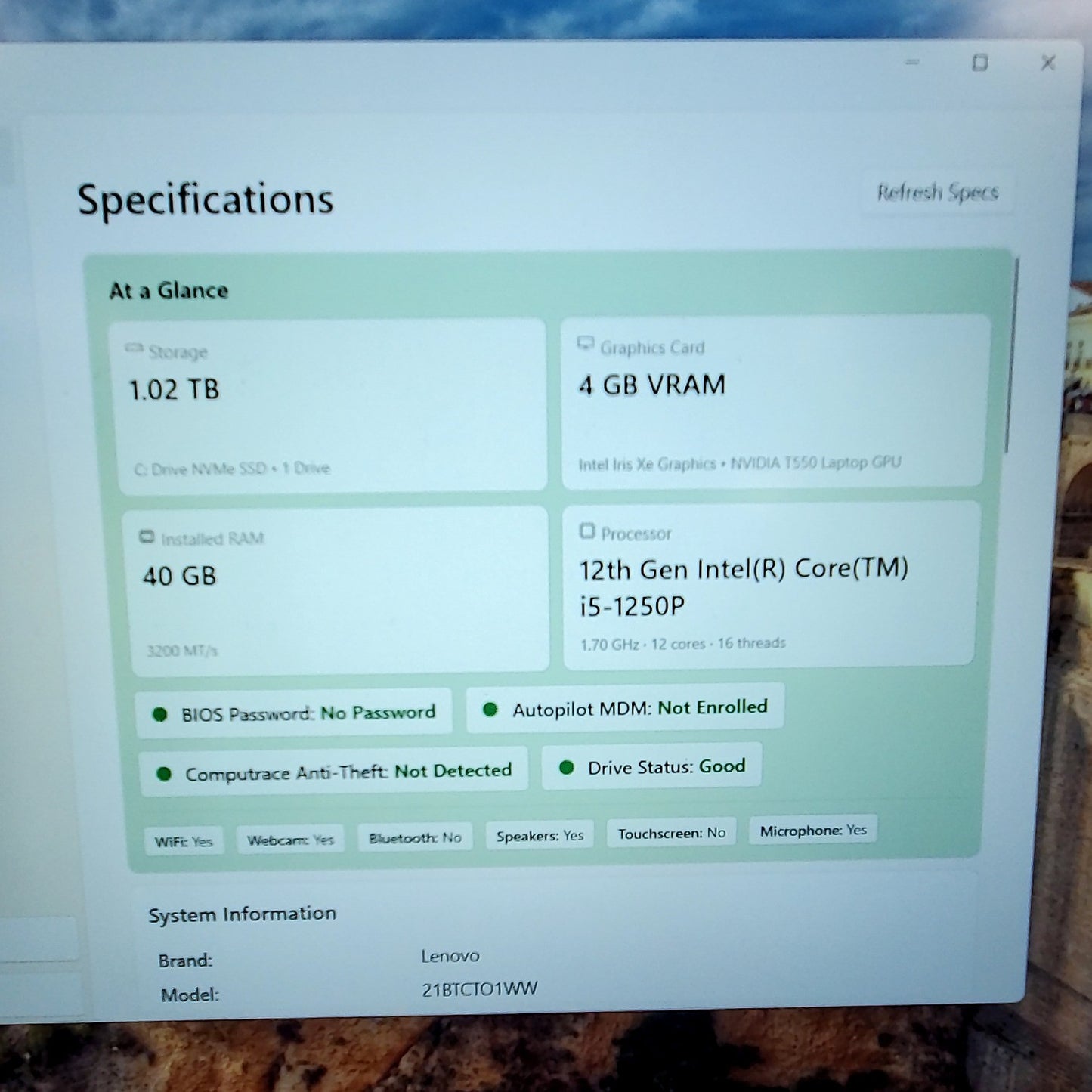
Task: Click the Model: label
Action: tap(190, 995)
